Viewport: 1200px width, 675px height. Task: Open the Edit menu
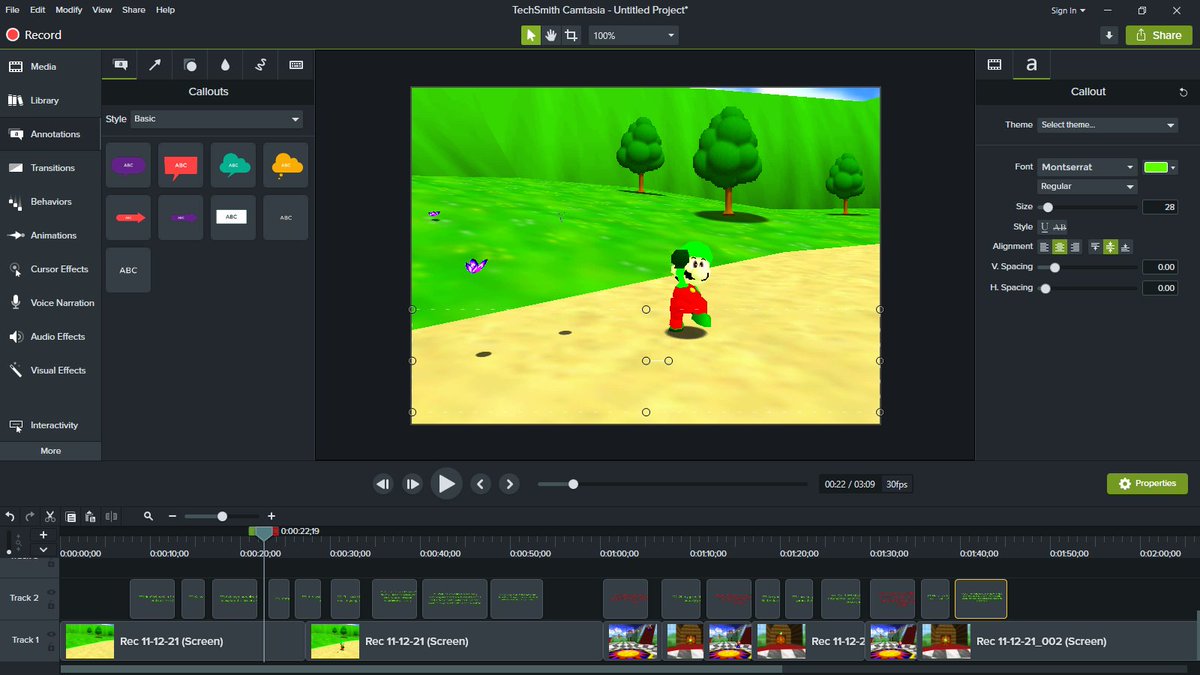[37, 9]
